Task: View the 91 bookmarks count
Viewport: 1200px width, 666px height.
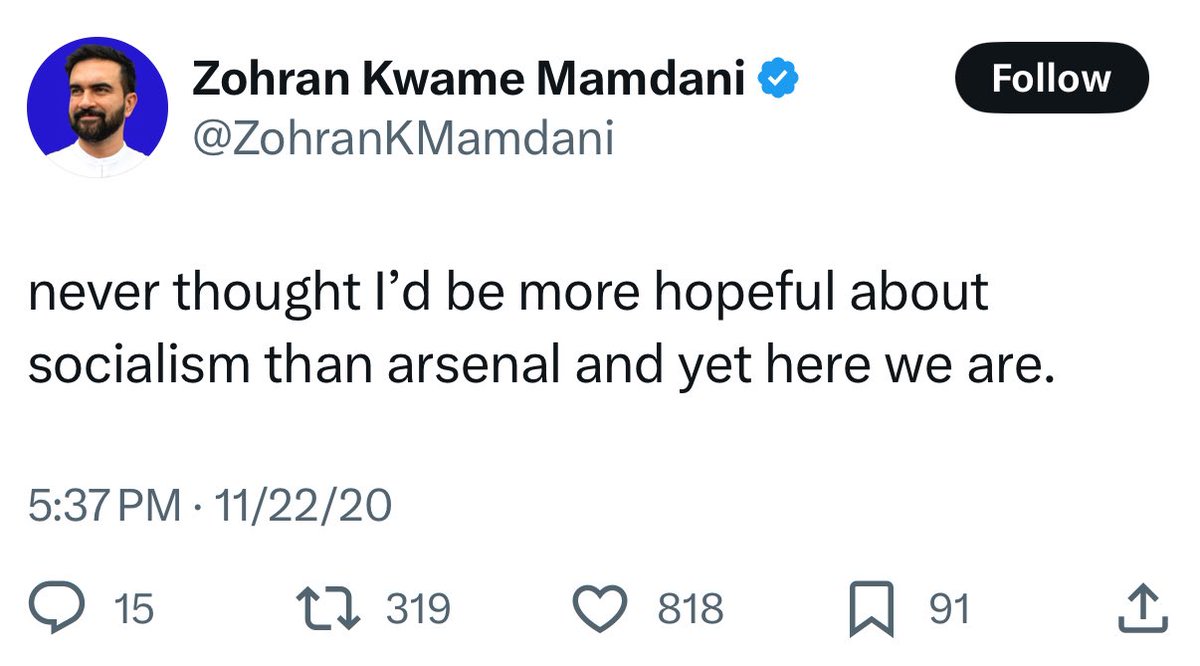Action: point(949,609)
